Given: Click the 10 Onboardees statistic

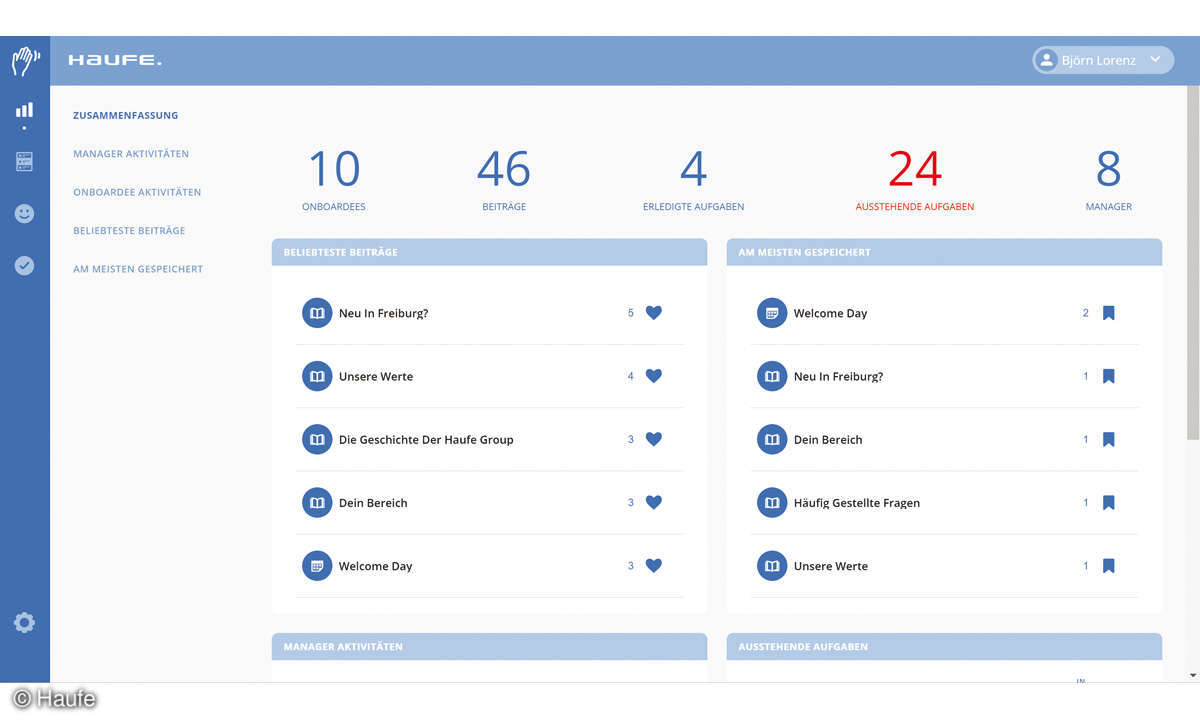Looking at the screenshot, I should point(334,180).
